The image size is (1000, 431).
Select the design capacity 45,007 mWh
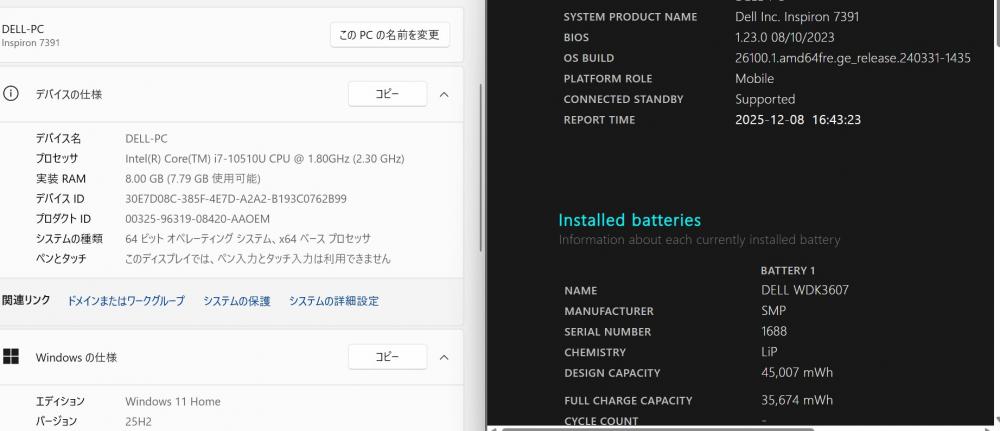pos(797,372)
